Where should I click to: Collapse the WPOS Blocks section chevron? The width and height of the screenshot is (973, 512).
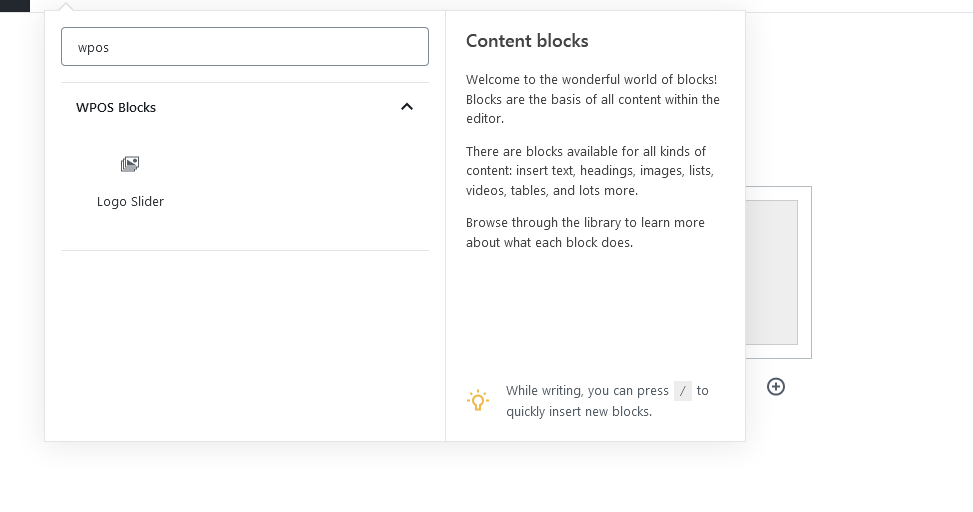tap(407, 107)
